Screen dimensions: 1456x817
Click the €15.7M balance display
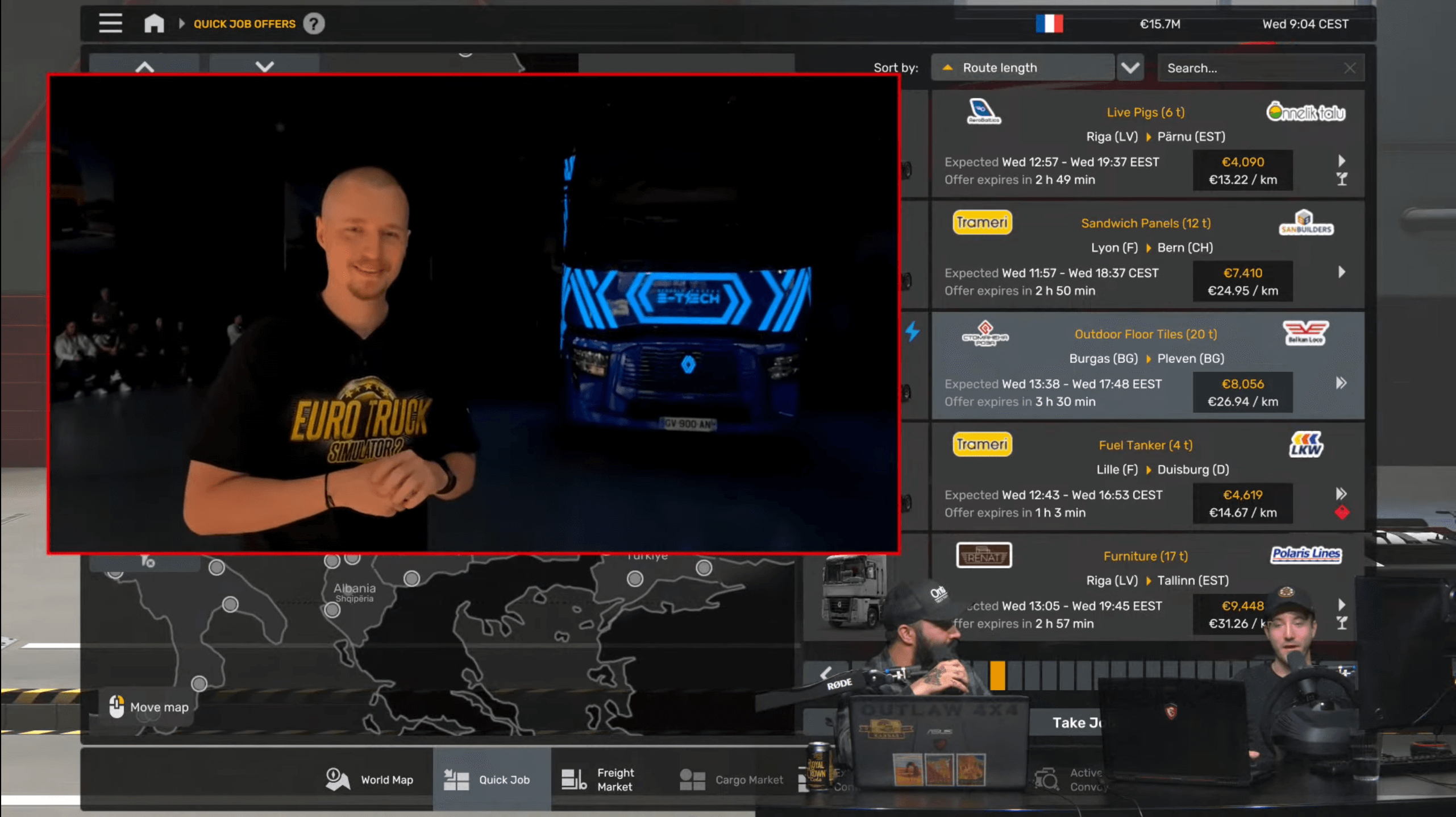(1160, 24)
